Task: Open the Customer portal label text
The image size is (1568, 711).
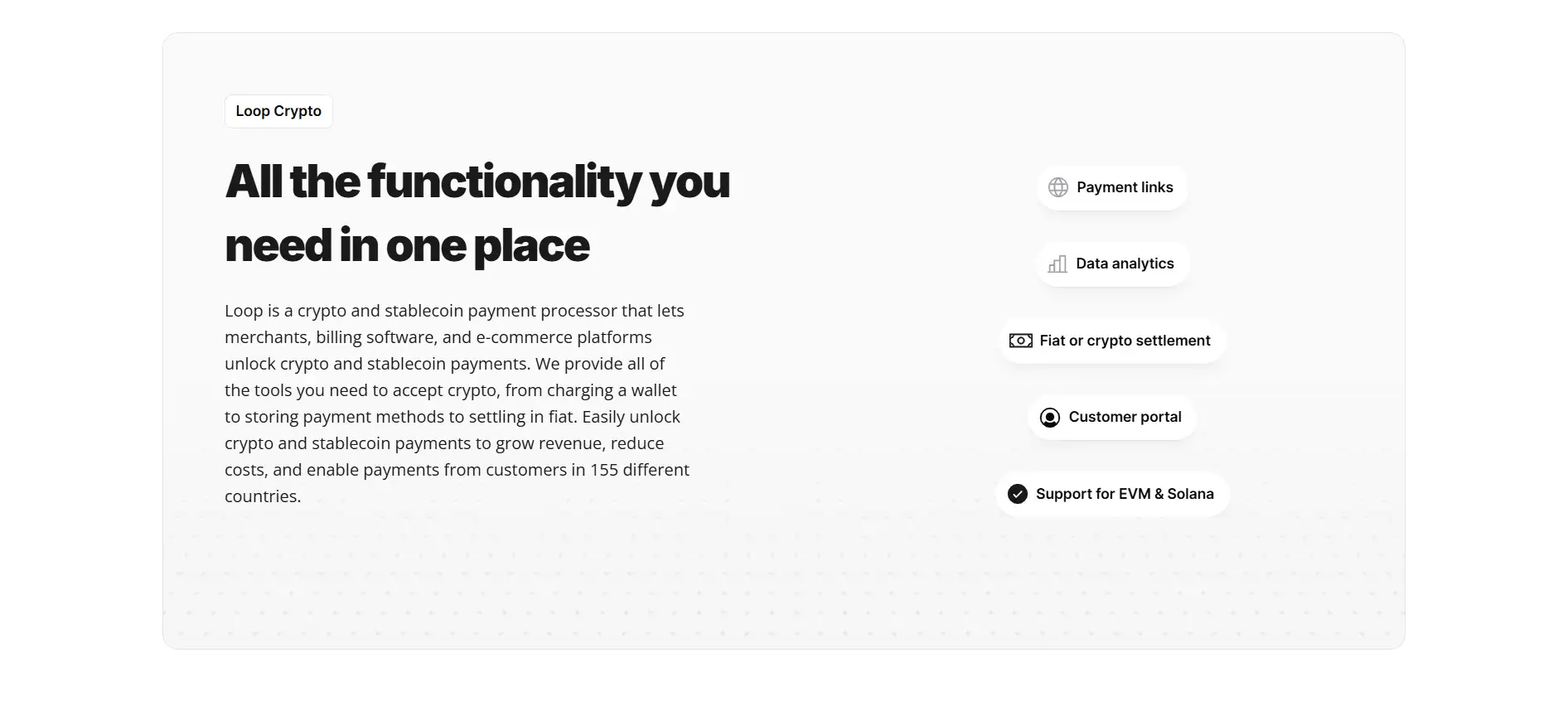Action: (x=1125, y=417)
